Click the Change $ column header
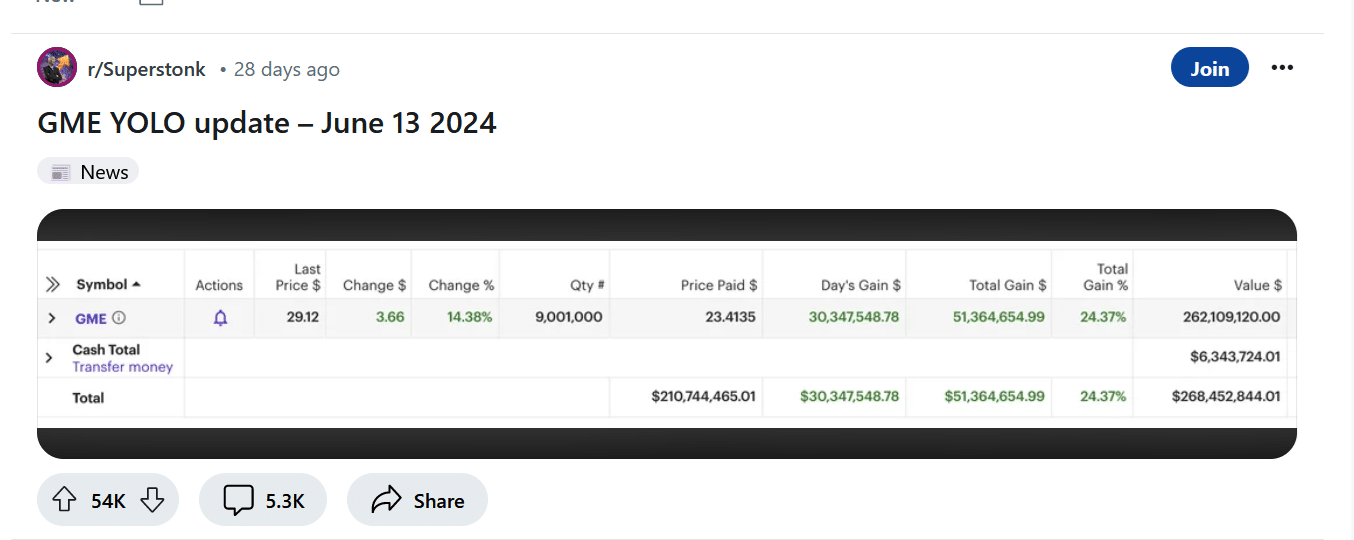Screen dimensions: 1354x540 pyautogui.click(x=373, y=285)
